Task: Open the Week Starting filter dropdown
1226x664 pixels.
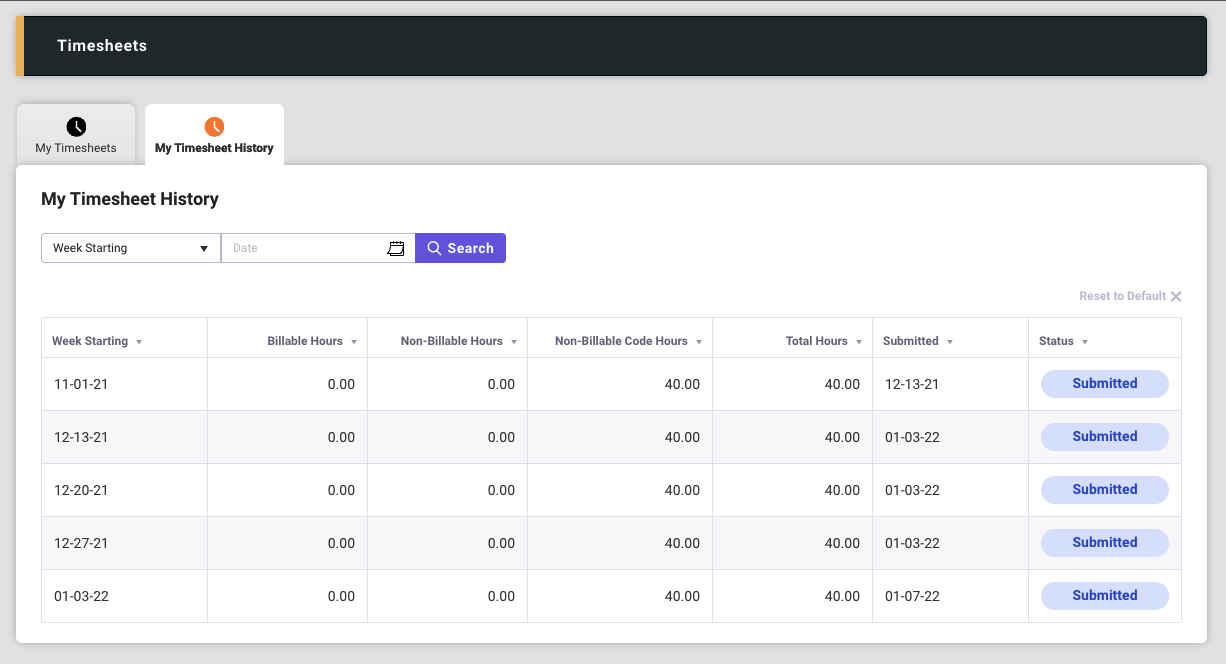Action: [130, 248]
